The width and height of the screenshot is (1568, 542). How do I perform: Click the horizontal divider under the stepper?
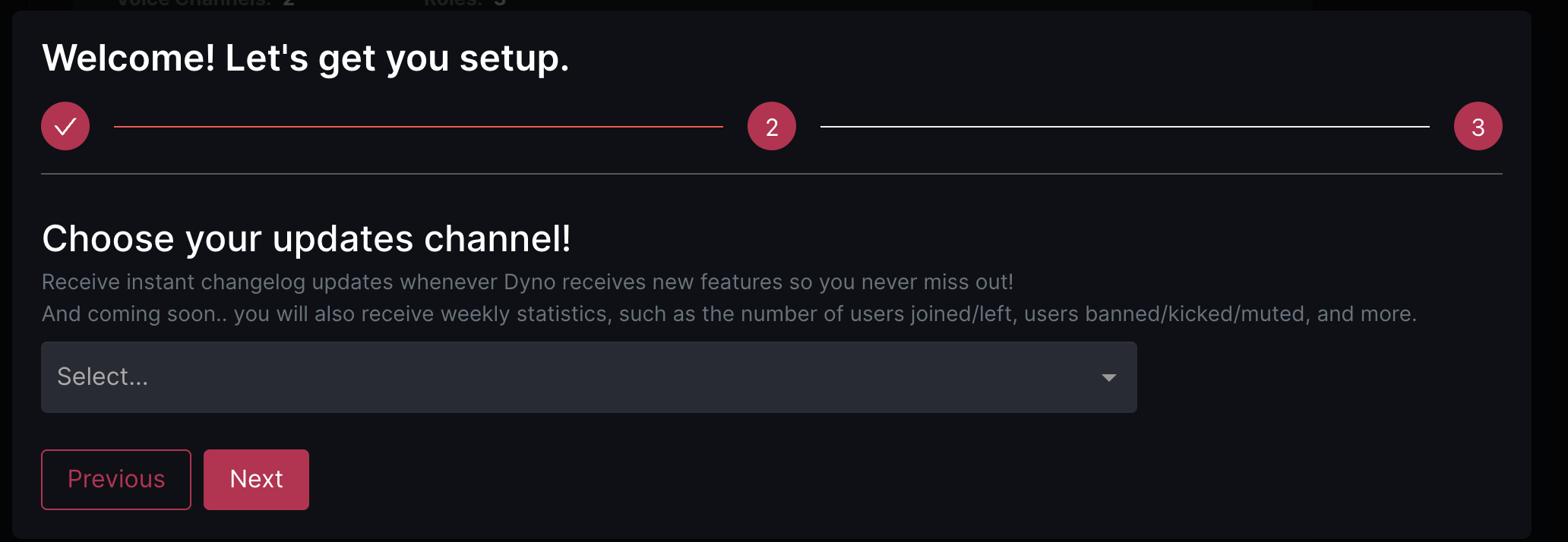click(772, 174)
